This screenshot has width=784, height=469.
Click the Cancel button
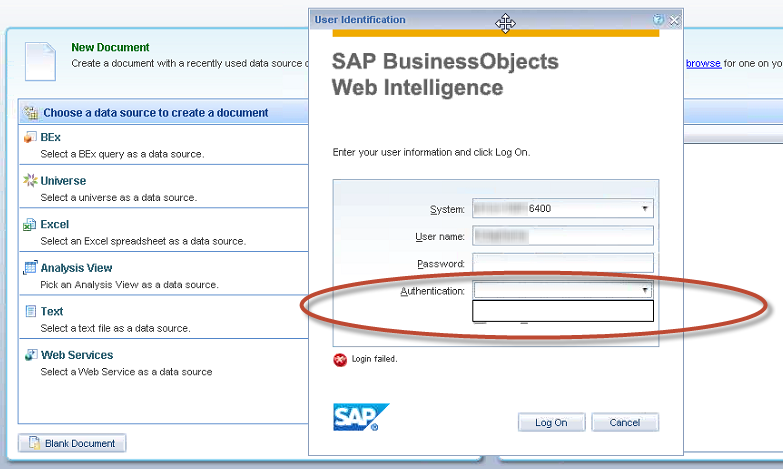pos(624,422)
